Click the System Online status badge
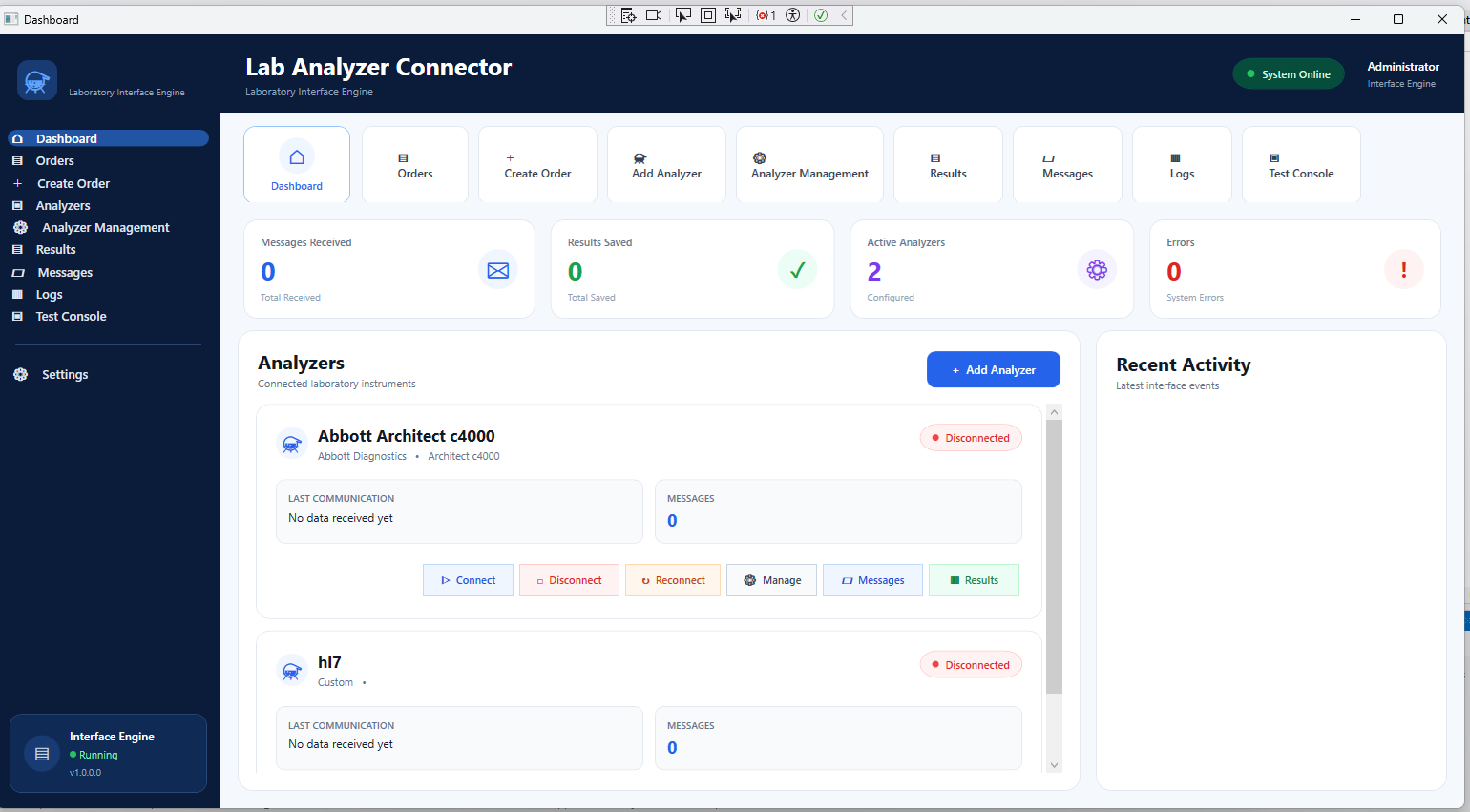The image size is (1470, 812). (x=1289, y=73)
